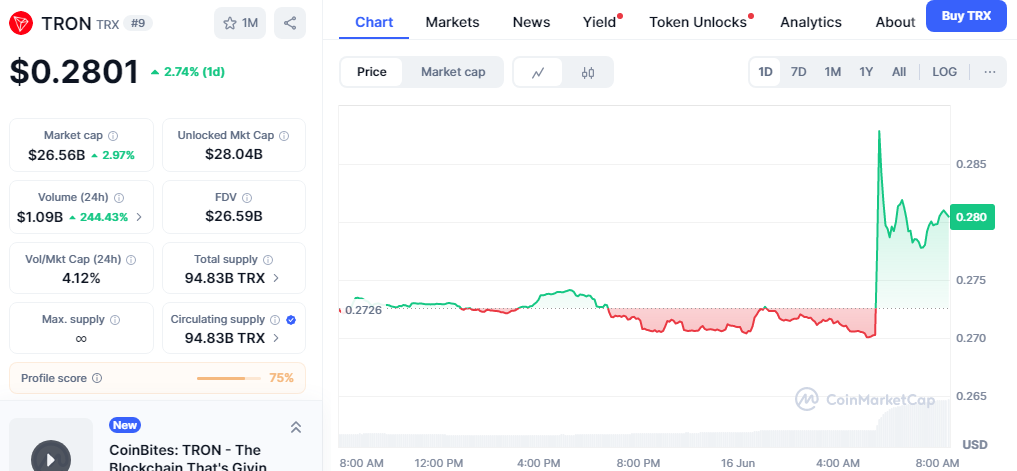Switch to candlestick chart icon
Screen dimensions: 1017x471
click(588, 72)
